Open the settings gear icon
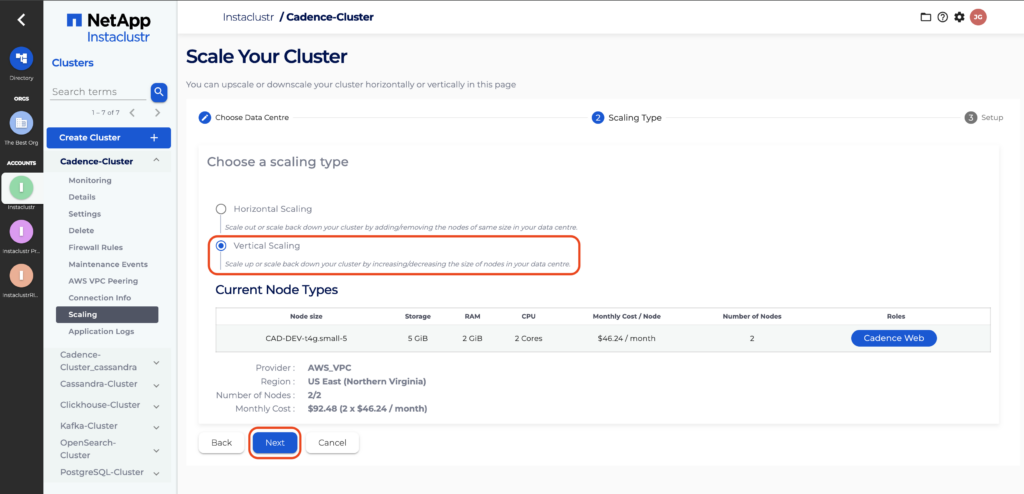This screenshot has width=1024, height=494. (959, 17)
